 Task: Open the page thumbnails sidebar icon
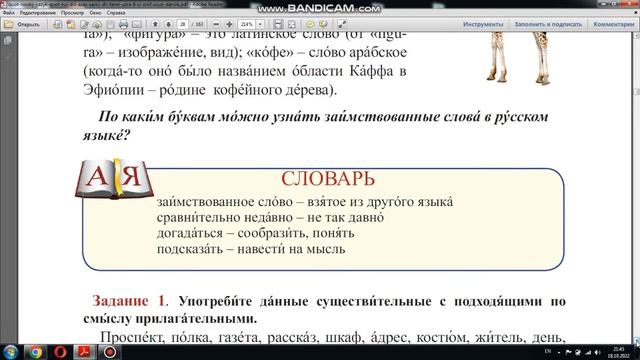pos(7,40)
